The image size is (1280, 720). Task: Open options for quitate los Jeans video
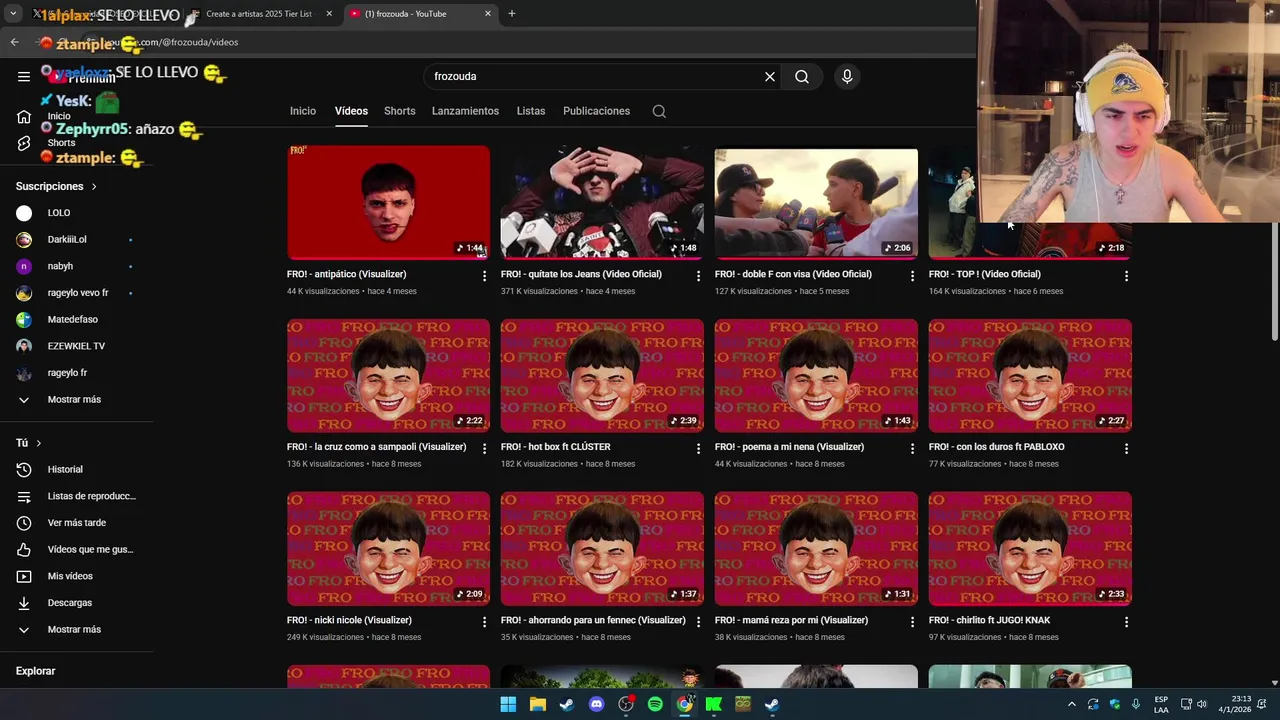click(x=698, y=276)
